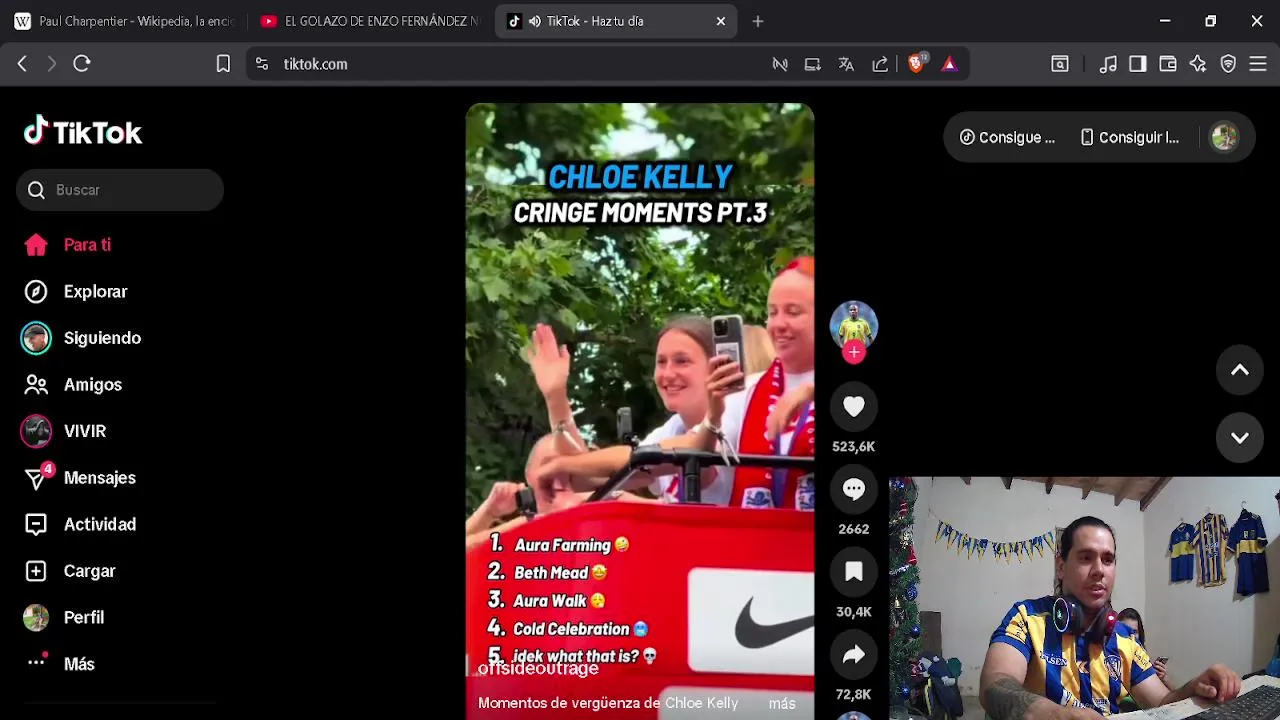Open the Actividad notifications
This screenshot has height=720, width=1280.
80,524
